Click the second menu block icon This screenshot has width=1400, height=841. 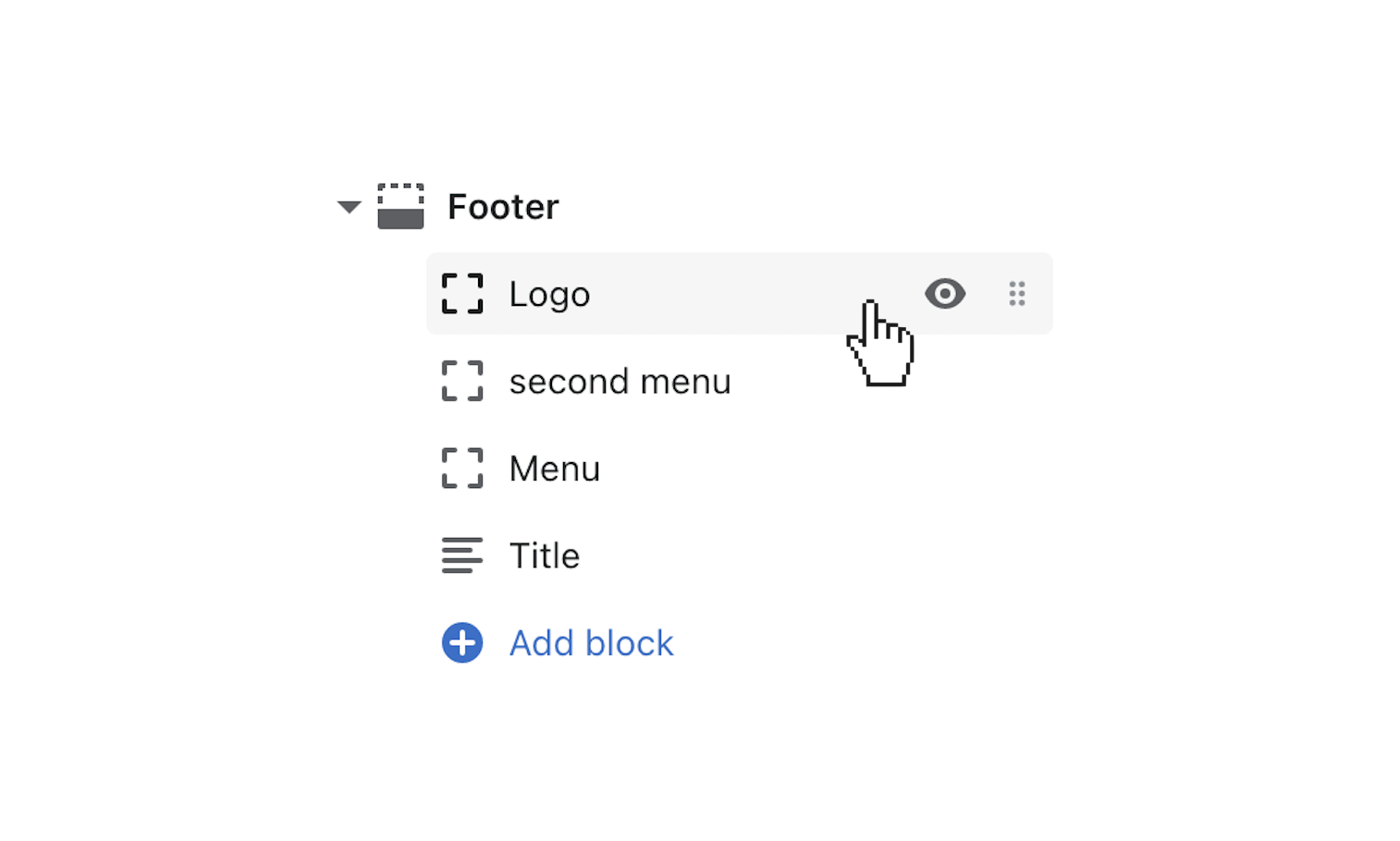point(462,381)
